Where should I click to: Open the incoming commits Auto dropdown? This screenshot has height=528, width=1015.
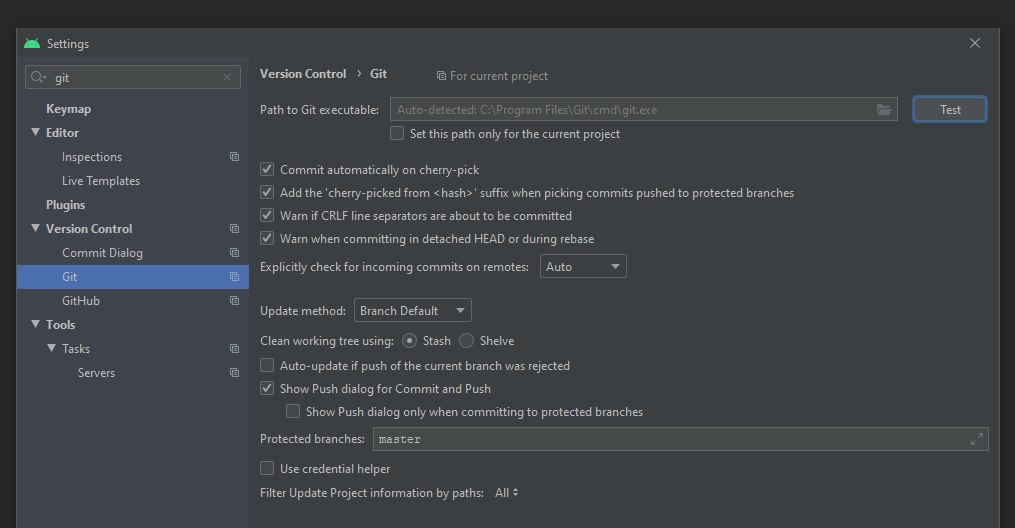pyautogui.click(x=583, y=267)
